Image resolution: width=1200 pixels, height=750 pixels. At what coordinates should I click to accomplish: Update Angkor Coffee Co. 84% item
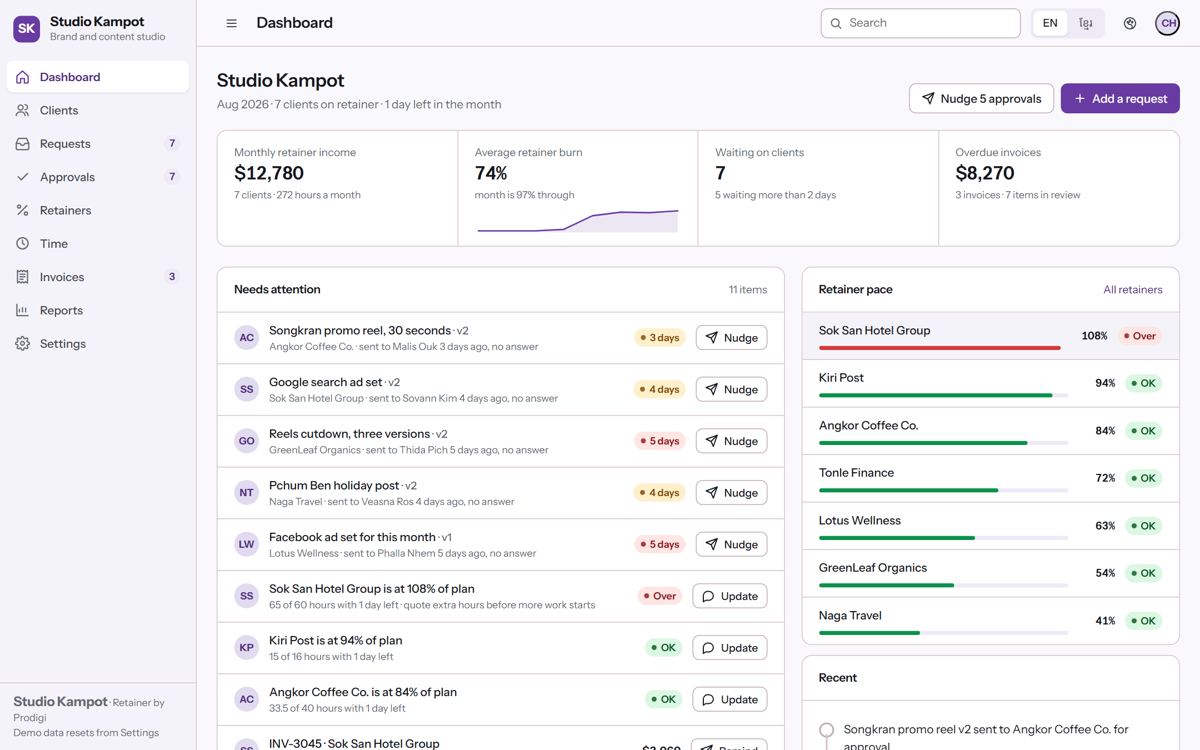tap(730, 699)
